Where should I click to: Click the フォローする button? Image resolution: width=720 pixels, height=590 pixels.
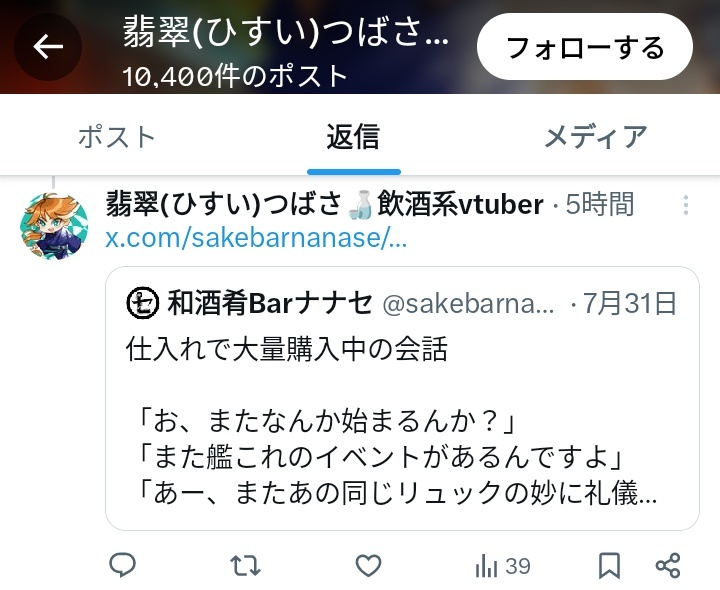585,47
